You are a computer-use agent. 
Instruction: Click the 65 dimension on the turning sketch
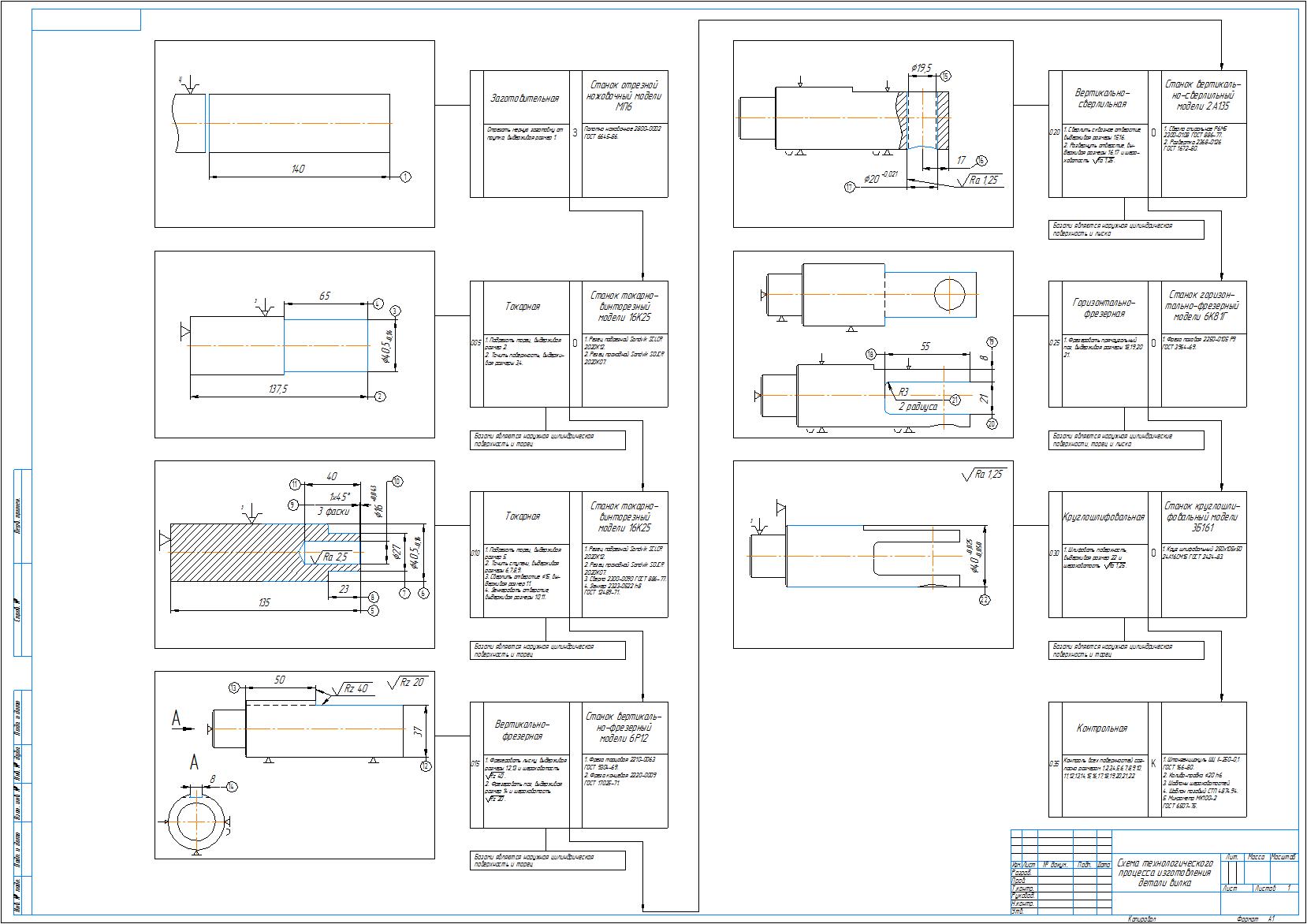pos(325,296)
